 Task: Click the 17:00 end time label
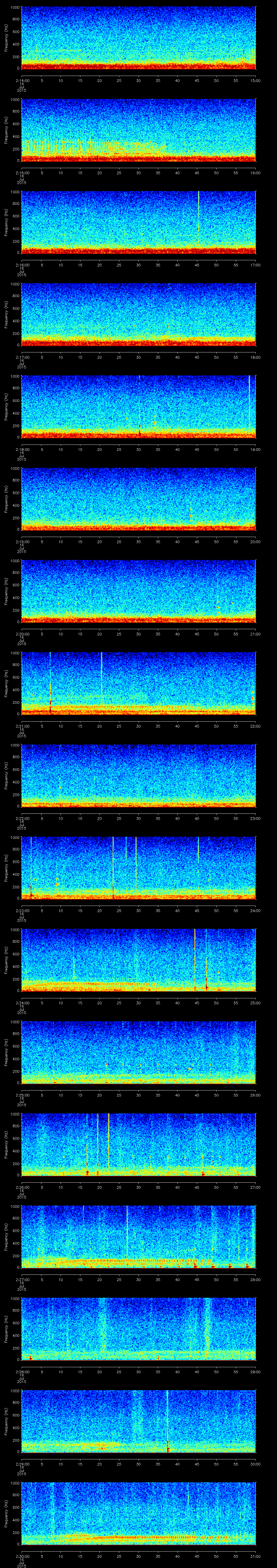[255, 265]
